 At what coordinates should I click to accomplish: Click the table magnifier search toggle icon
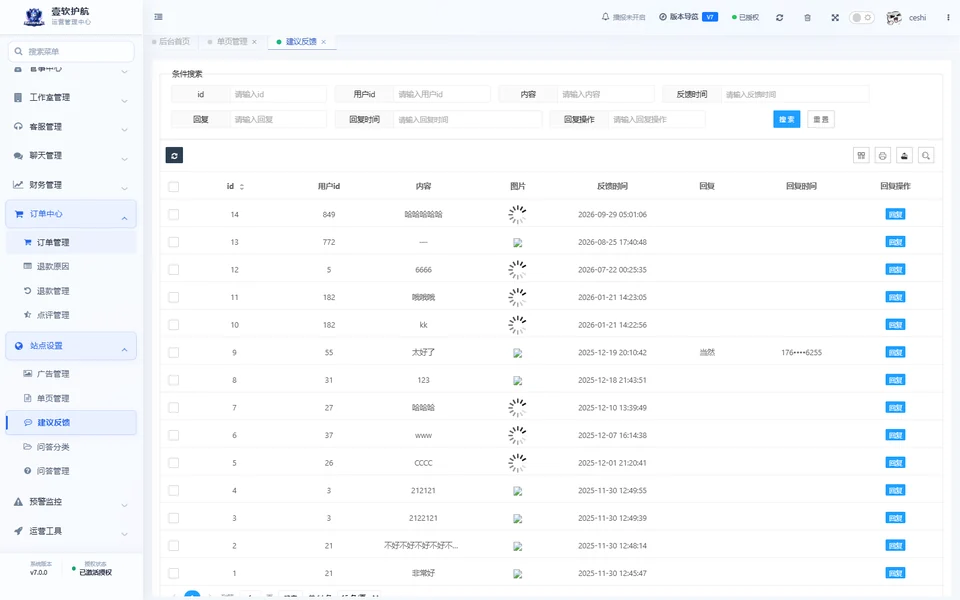coord(926,156)
